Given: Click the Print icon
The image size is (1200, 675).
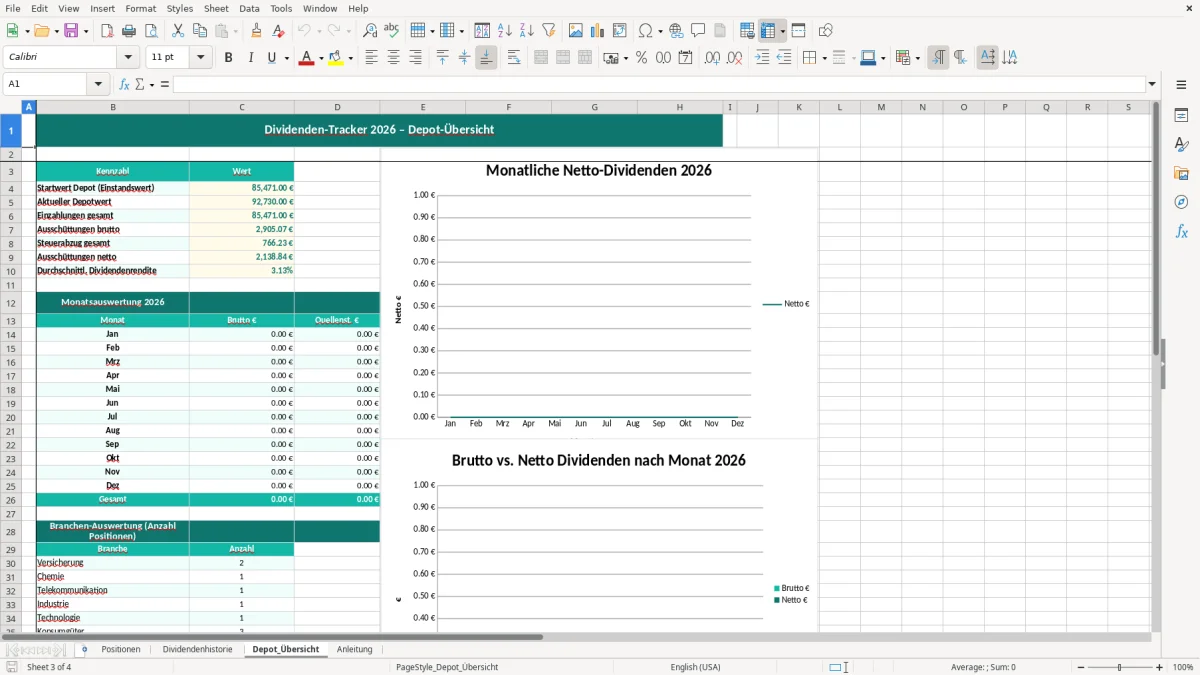Looking at the screenshot, I should [x=129, y=31].
